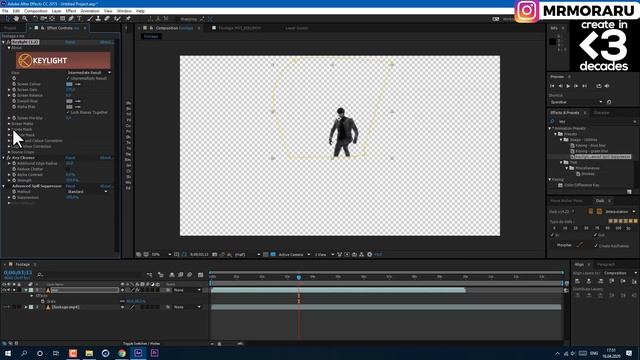The height and width of the screenshot is (360, 640).
Task: Open About link for Key Cleaner
Action: [x=106, y=158]
